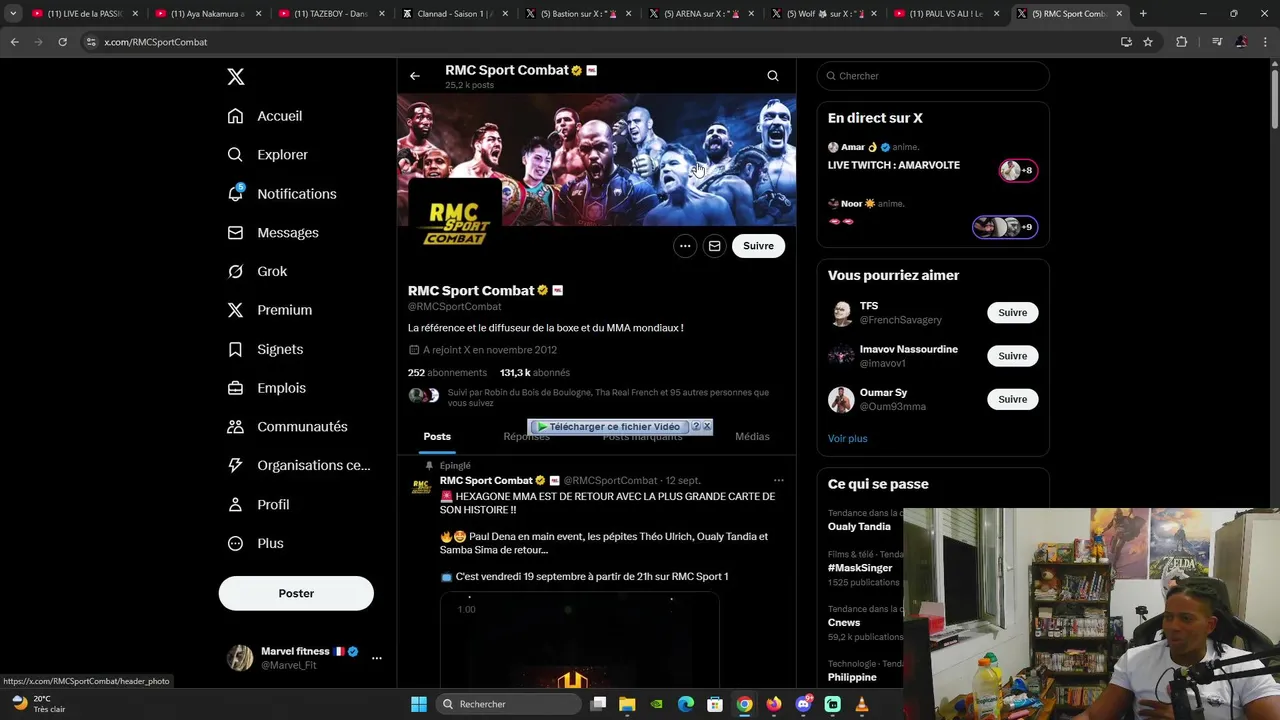Open the 252 abonnements list
The height and width of the screenshot is (720, 1280).
tap(447, 373)
